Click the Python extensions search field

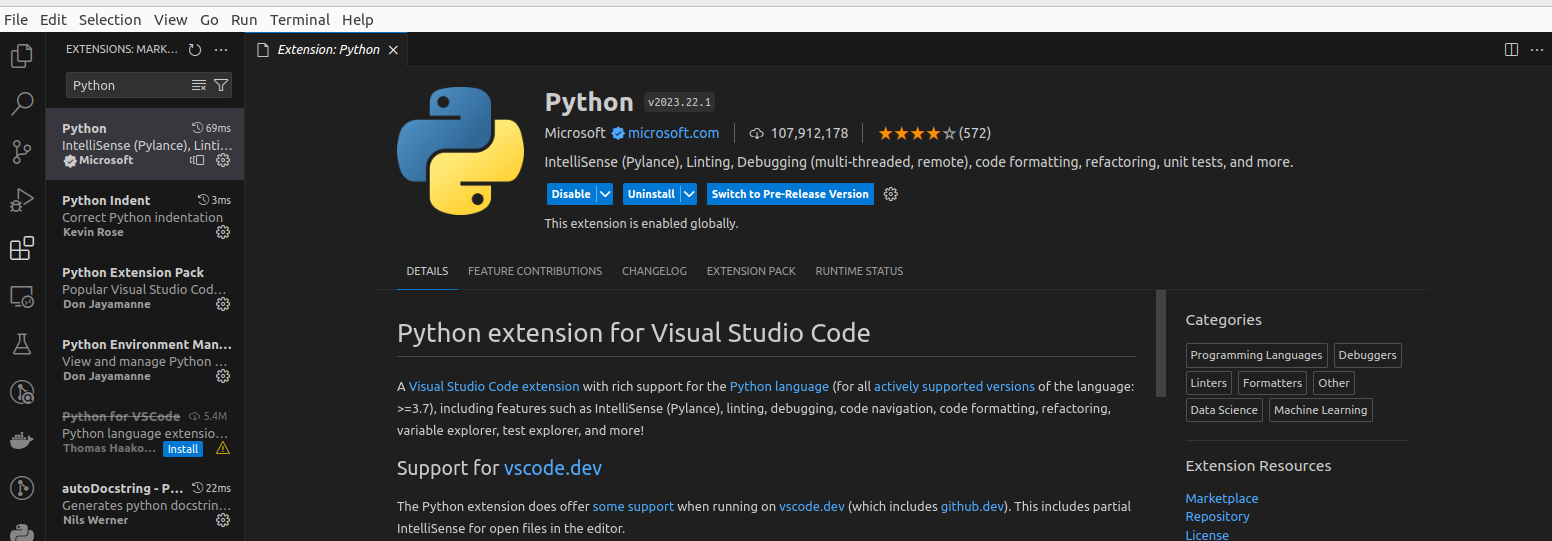(x=128, y=85)
